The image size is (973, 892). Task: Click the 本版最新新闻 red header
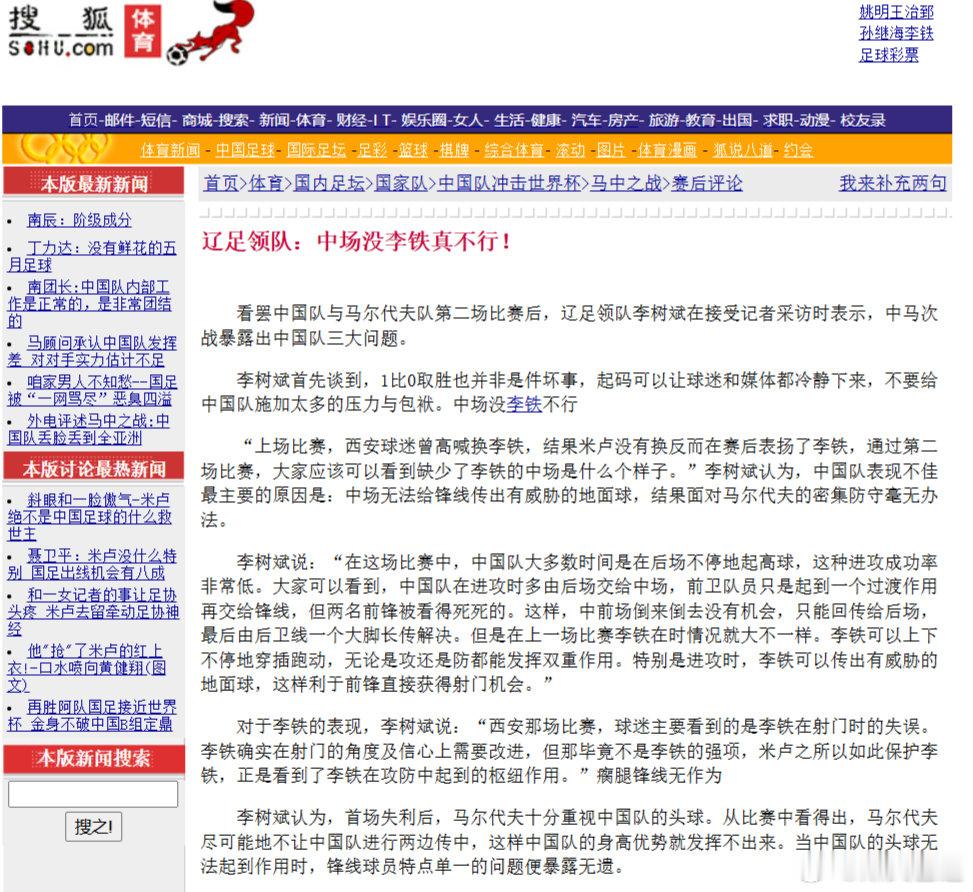94,183
